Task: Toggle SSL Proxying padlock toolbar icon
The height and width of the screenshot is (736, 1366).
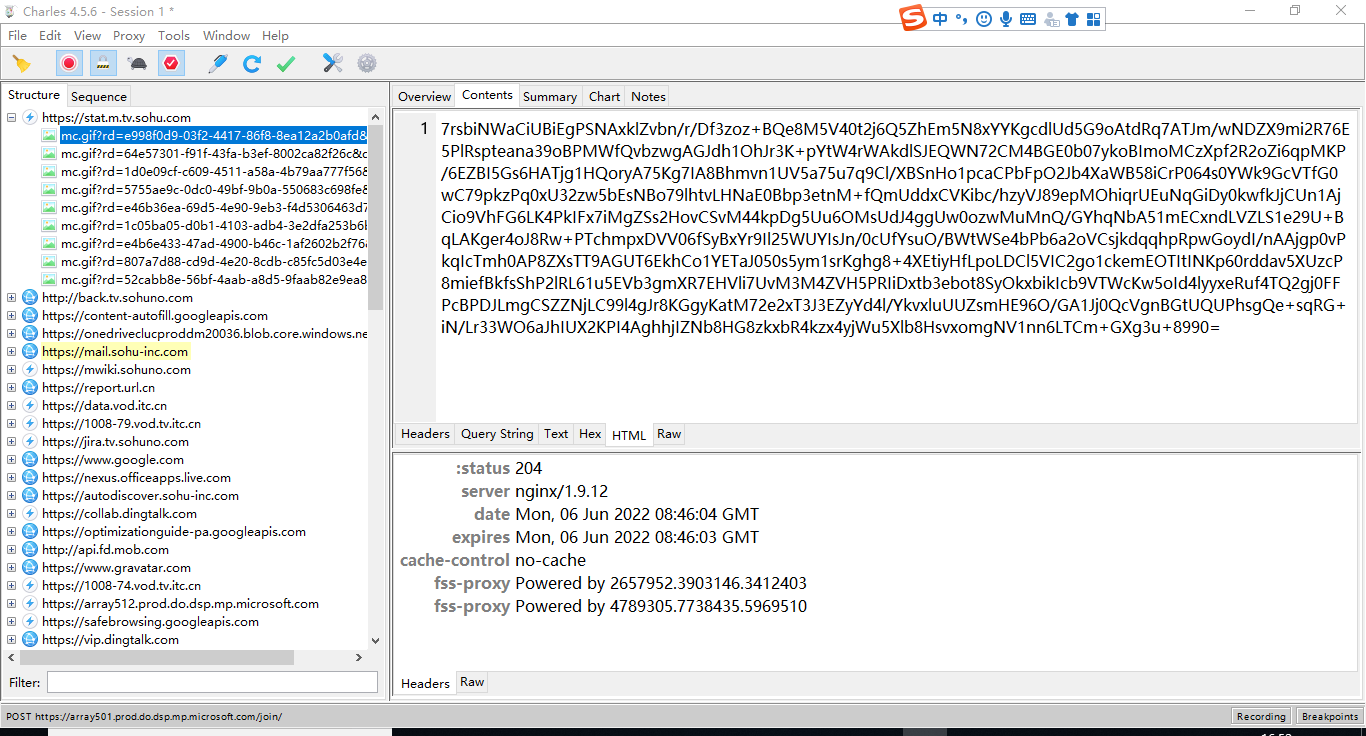Action: pos(102,63)
